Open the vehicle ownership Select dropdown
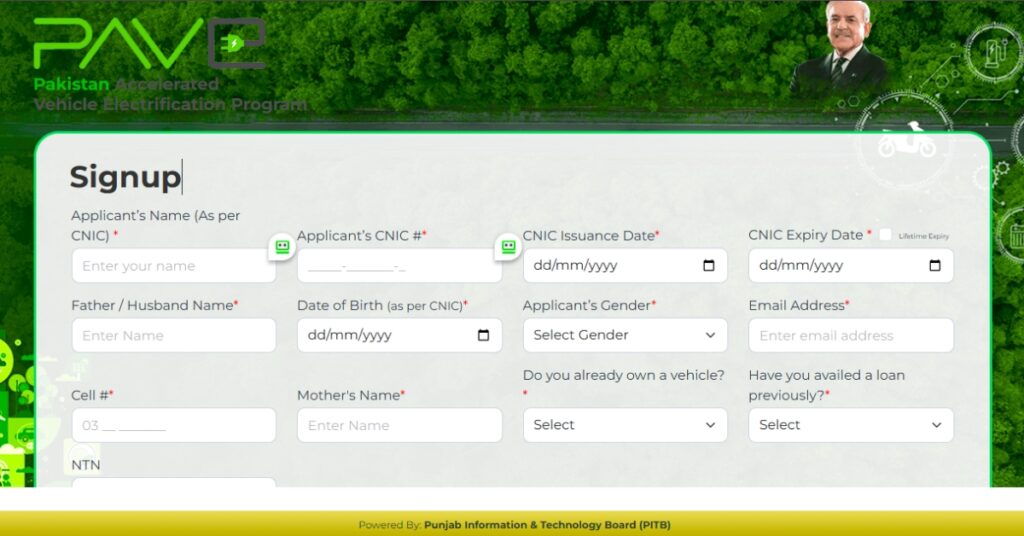 pyautogui.click(x=625, y=425)
